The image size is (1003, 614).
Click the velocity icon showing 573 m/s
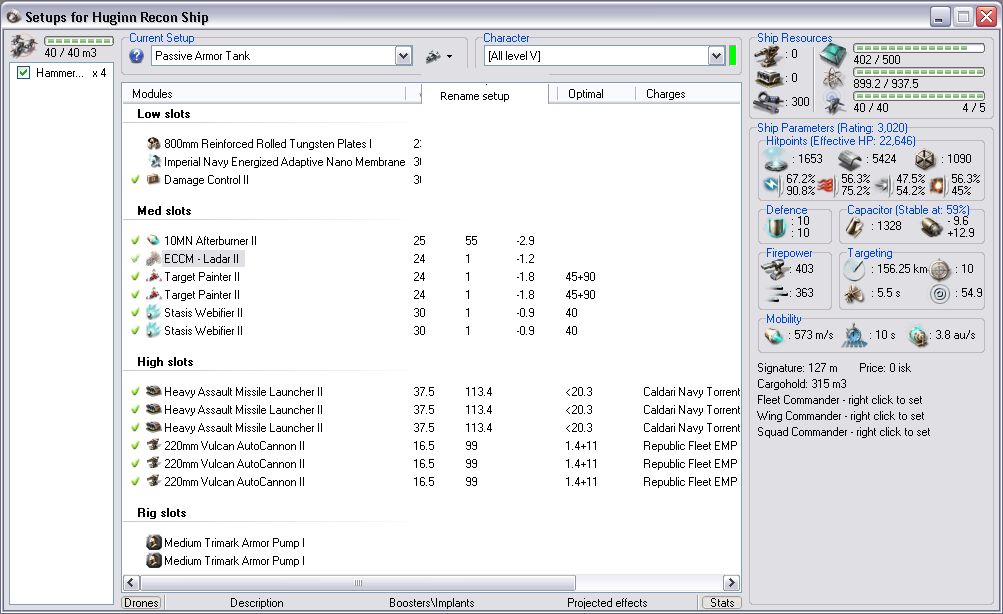point(774,335)
